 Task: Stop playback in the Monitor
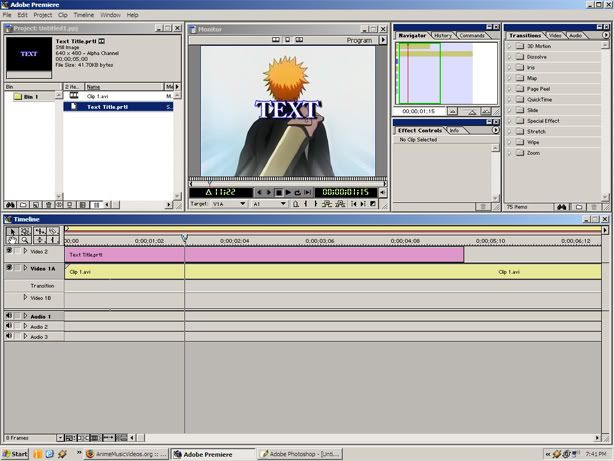coord(278,192)
